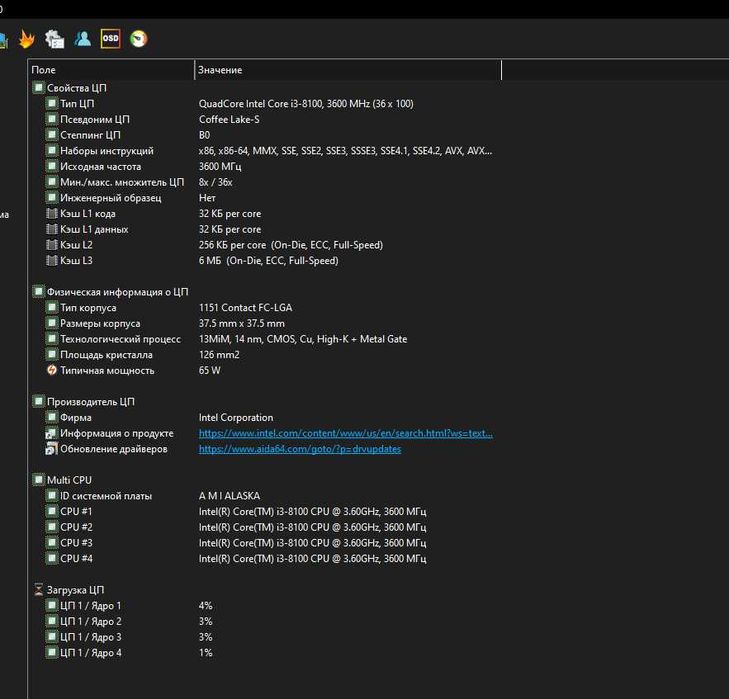
Task: Click the power icon beside Типичная мощность
Action: point(52,370)
